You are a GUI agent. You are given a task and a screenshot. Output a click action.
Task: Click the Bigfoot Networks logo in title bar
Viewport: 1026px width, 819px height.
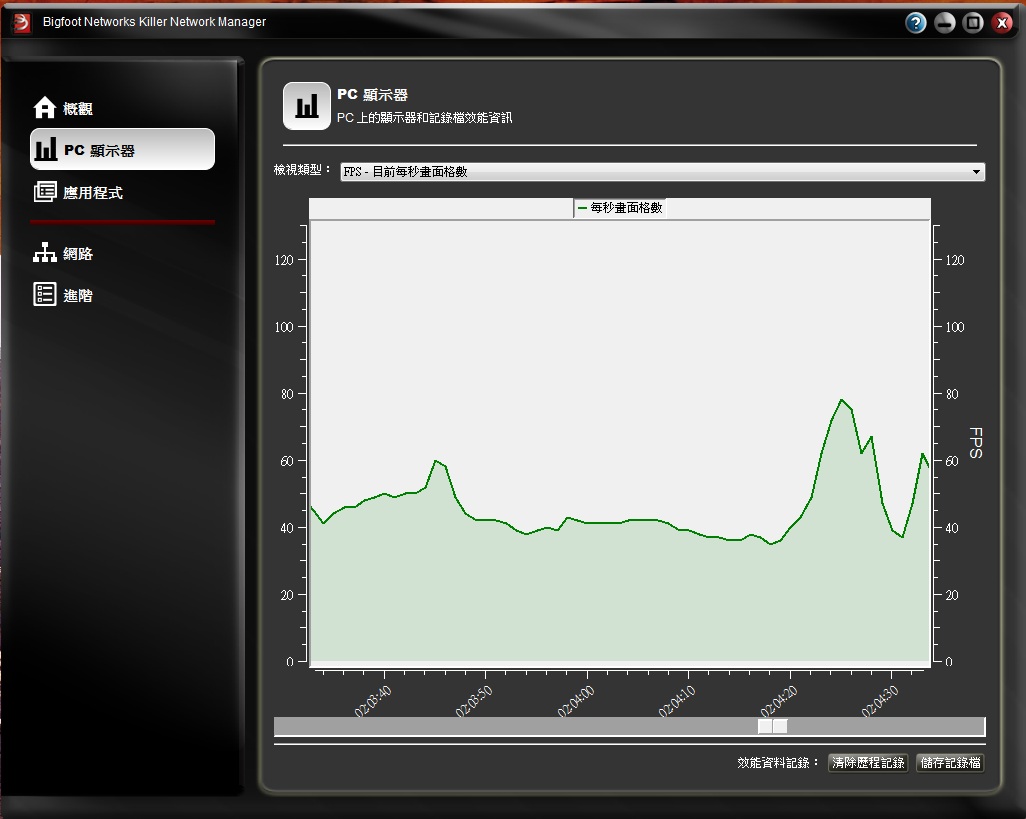coord(22,22)
